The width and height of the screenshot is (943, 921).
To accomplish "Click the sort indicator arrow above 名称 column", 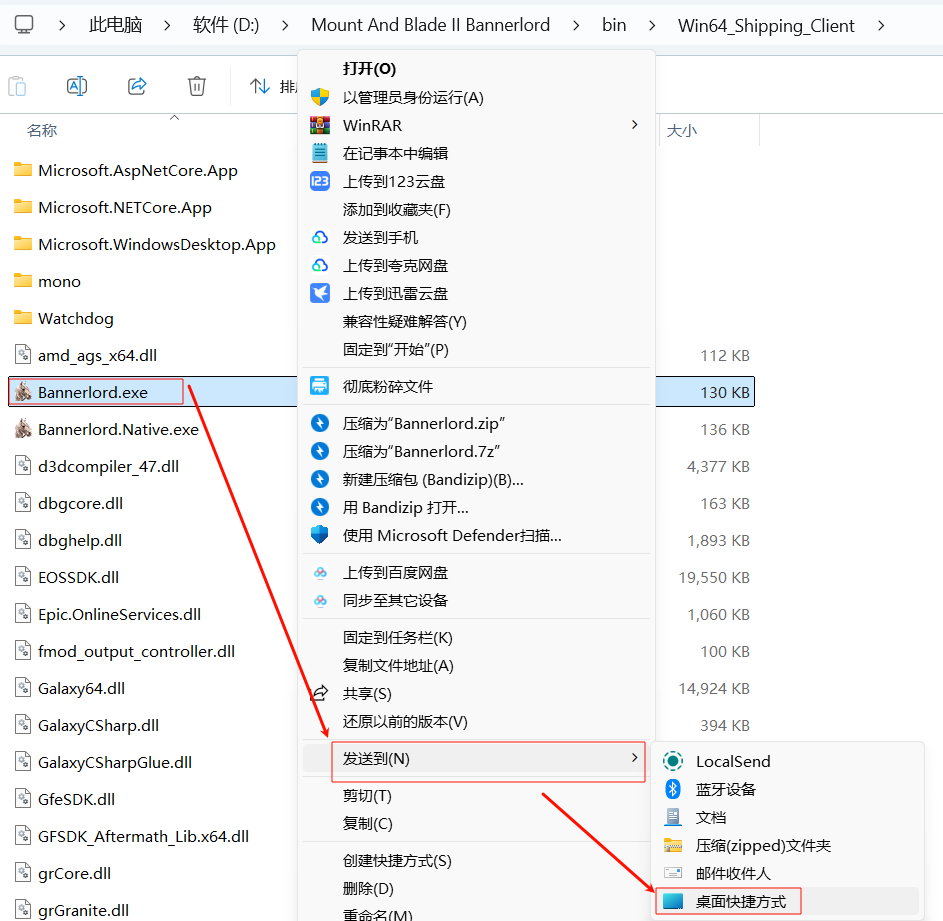I will coord(174,117).
